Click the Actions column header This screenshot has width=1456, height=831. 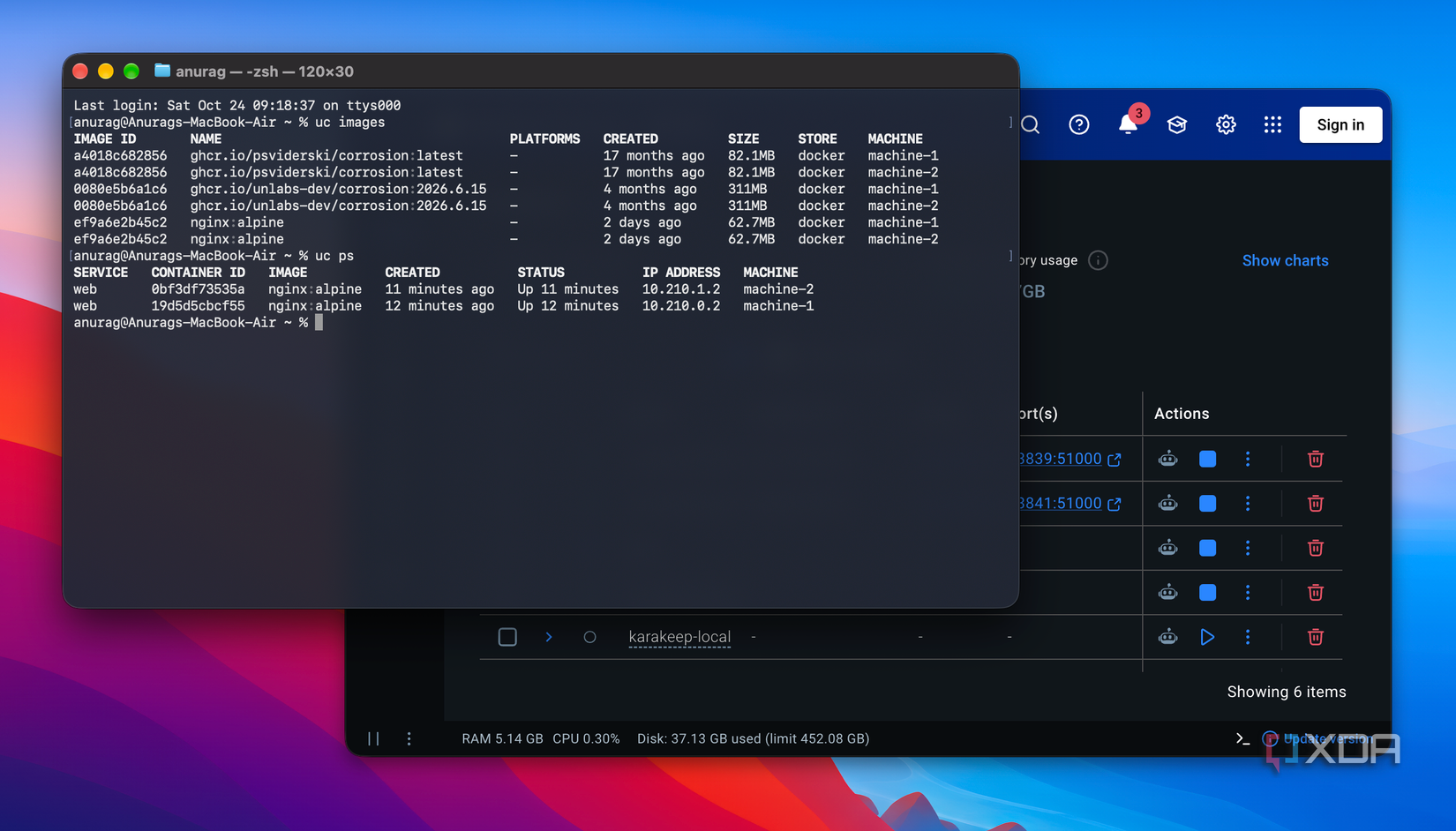tap(1182, 414)
